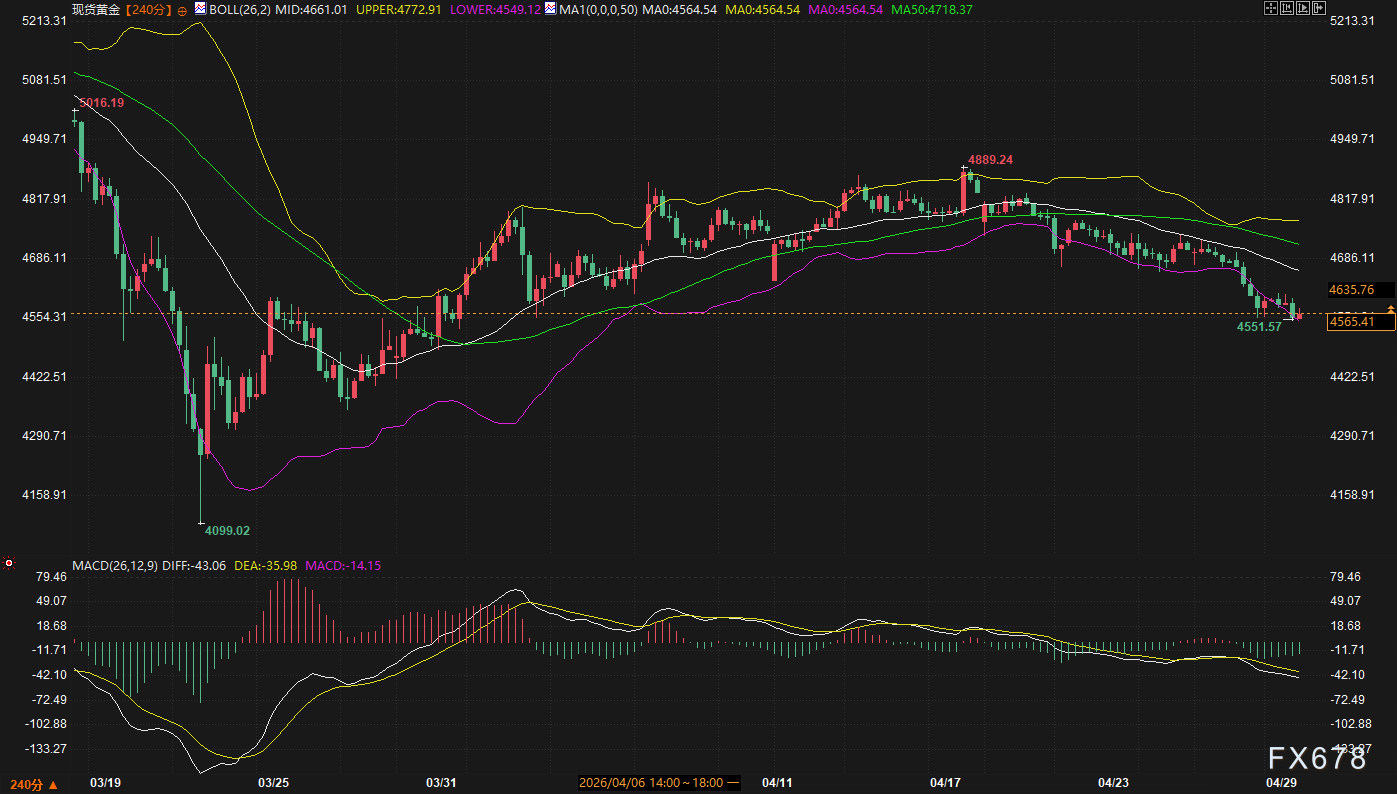This screenshot has height=794, width=1397.
Task: Click the 4551.57 recent low annotation
Action: pos(1259,327)
